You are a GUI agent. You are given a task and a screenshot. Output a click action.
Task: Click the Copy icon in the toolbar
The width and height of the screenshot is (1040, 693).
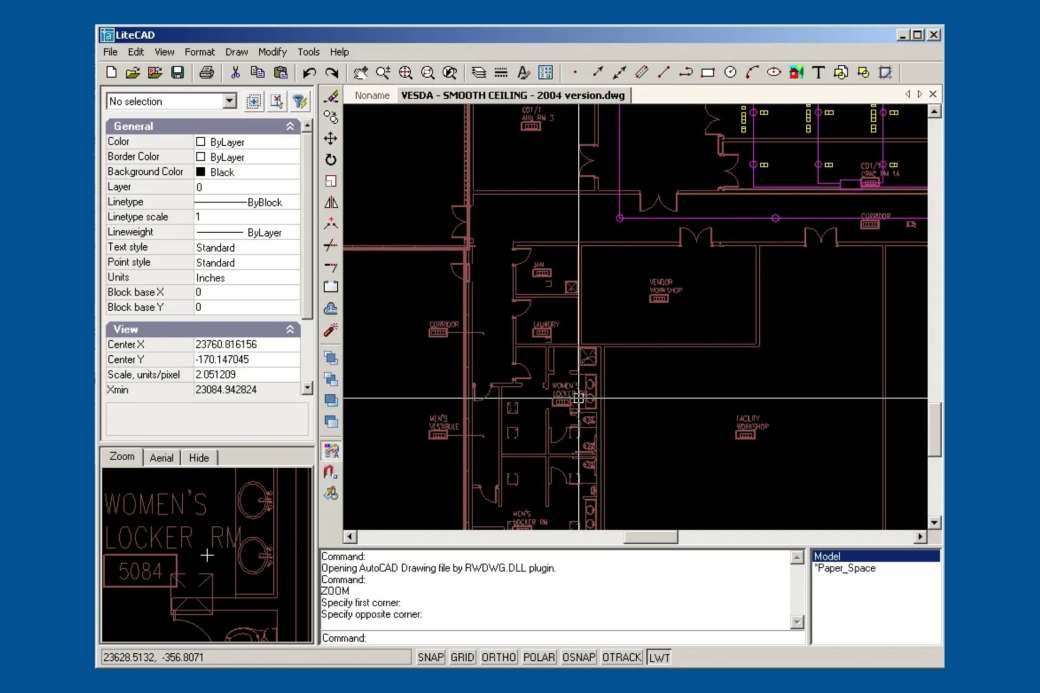click(257, 72)
